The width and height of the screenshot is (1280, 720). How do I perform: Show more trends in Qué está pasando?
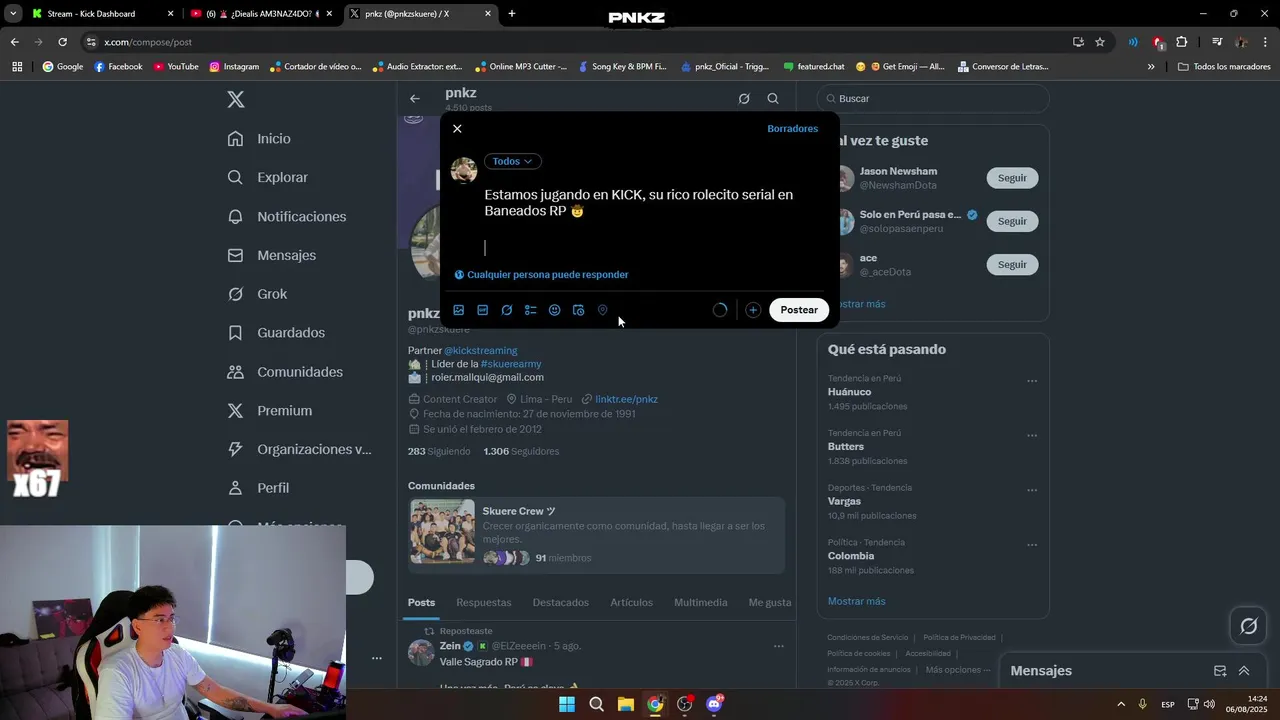(856, 602)
